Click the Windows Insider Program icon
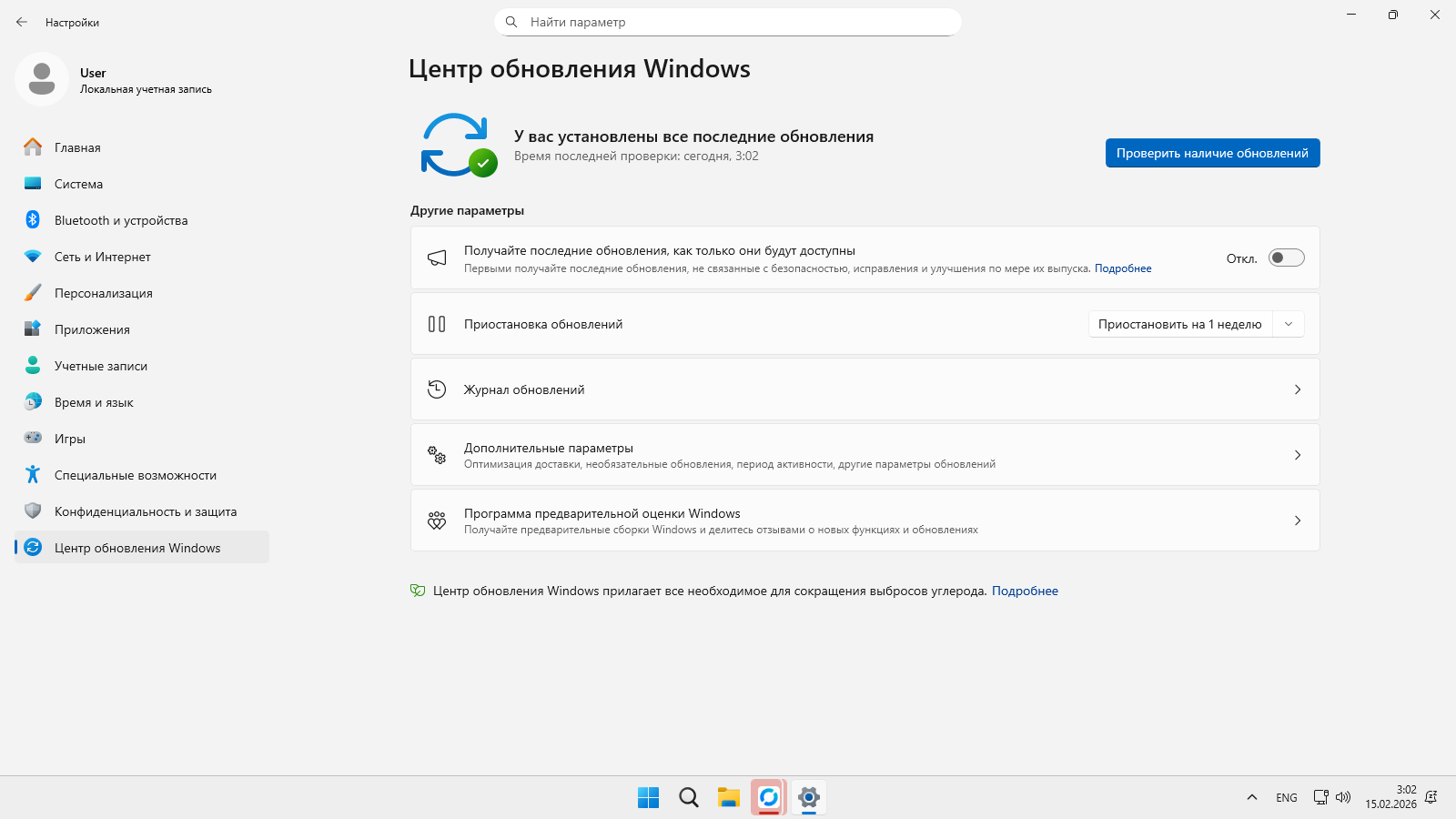The width and height of the screenshot is (1456, 819). click(x=437, y=521)
